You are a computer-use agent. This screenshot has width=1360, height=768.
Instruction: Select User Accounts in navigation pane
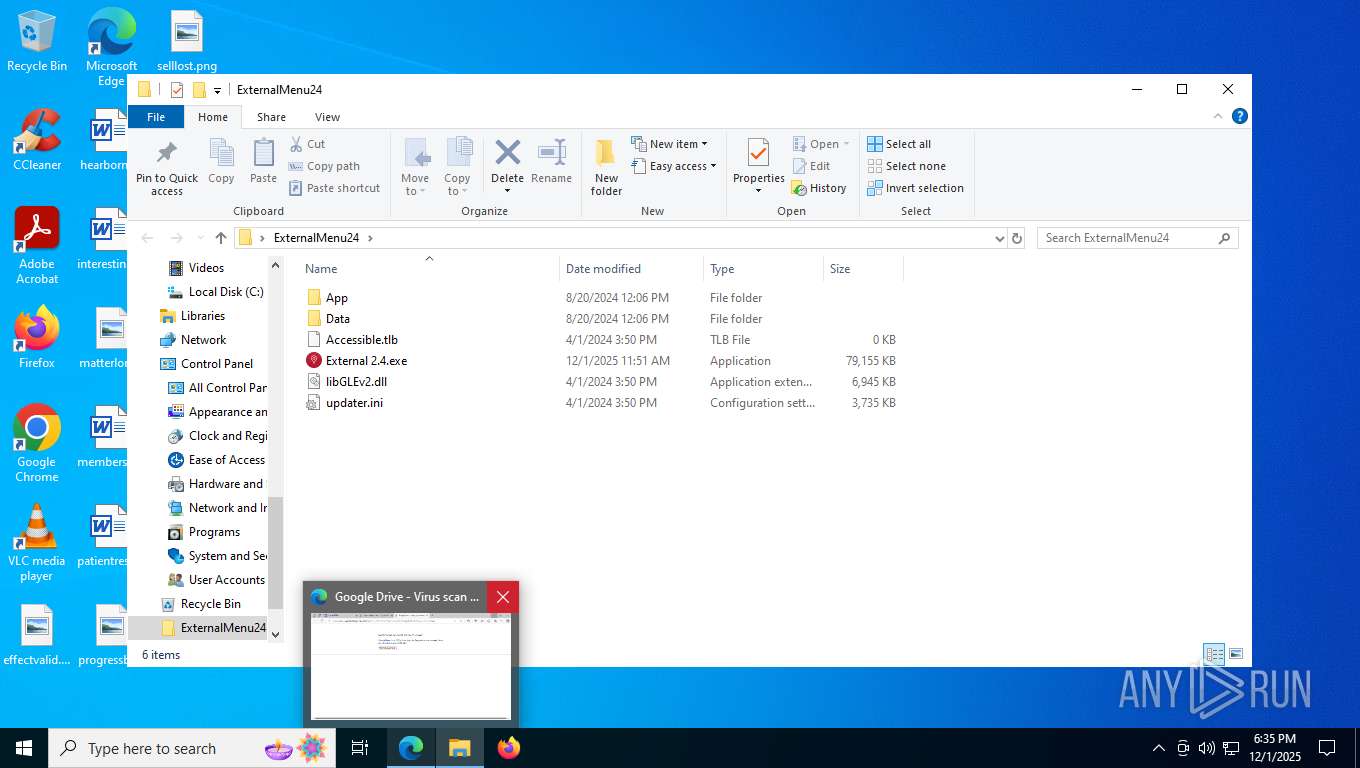[x=227, y=580]
